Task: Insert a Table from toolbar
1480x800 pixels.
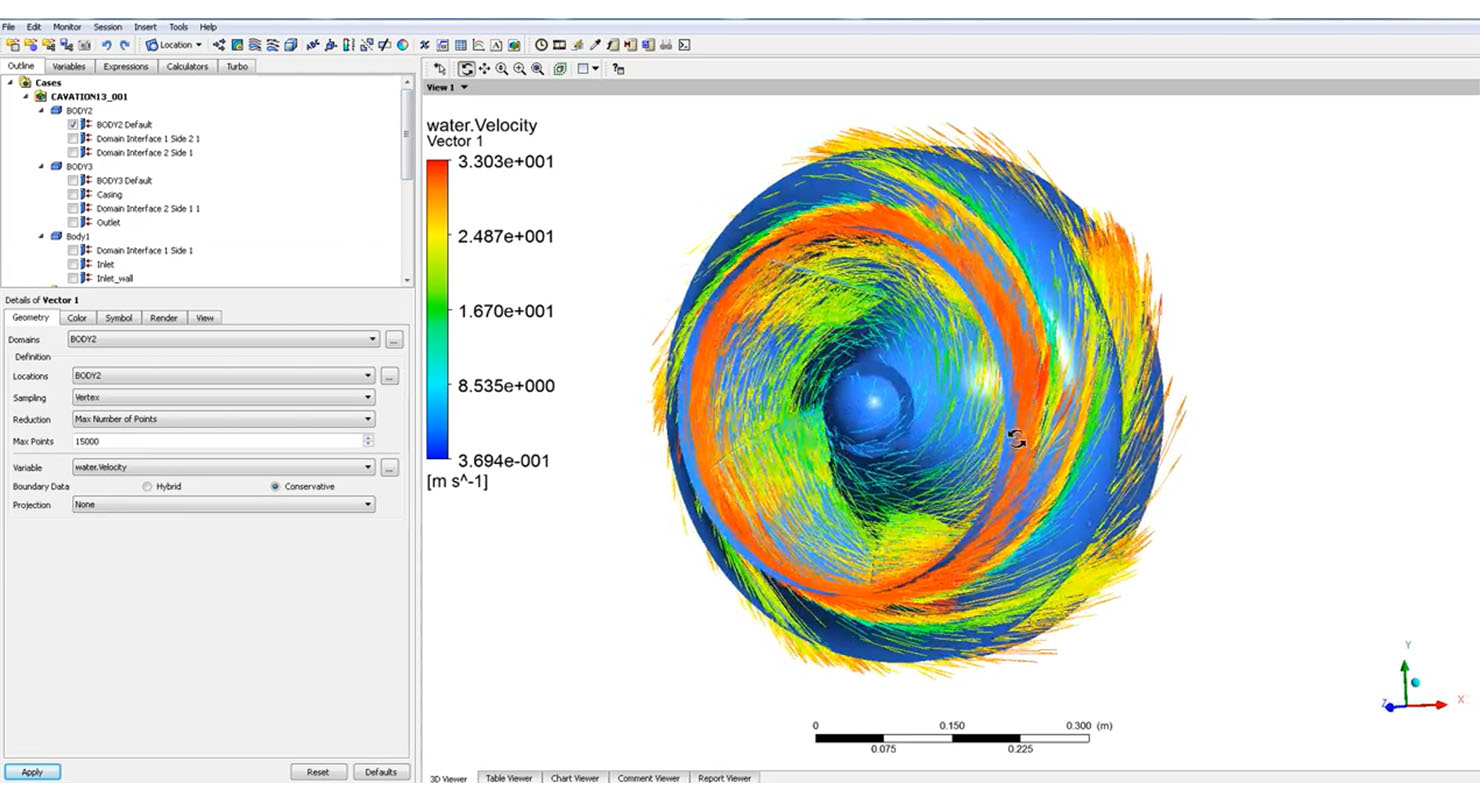Action: [x=460, y=45]
